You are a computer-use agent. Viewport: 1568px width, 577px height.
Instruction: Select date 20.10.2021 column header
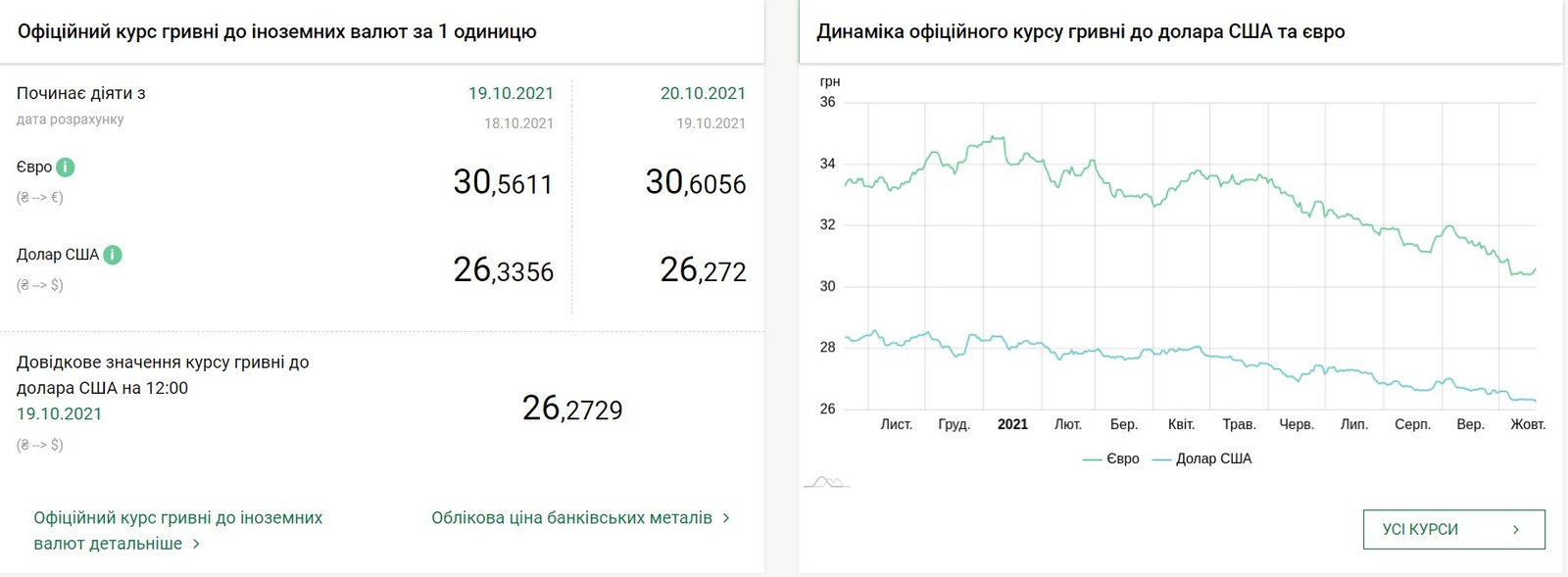pos(703,93)
